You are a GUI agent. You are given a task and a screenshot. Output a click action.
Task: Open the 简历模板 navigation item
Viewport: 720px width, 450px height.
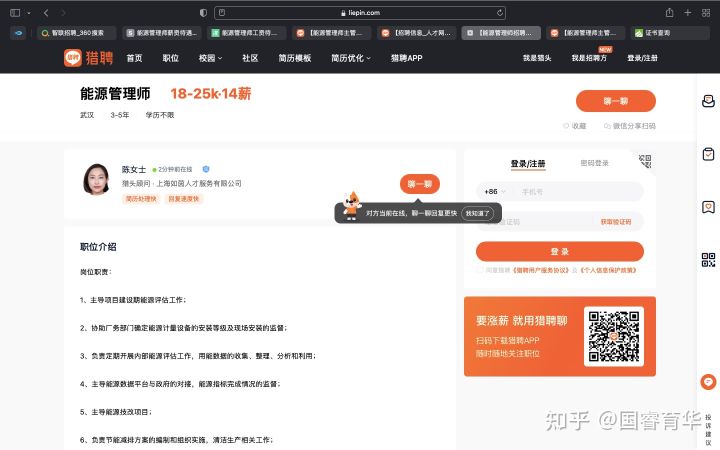[294, 58]
